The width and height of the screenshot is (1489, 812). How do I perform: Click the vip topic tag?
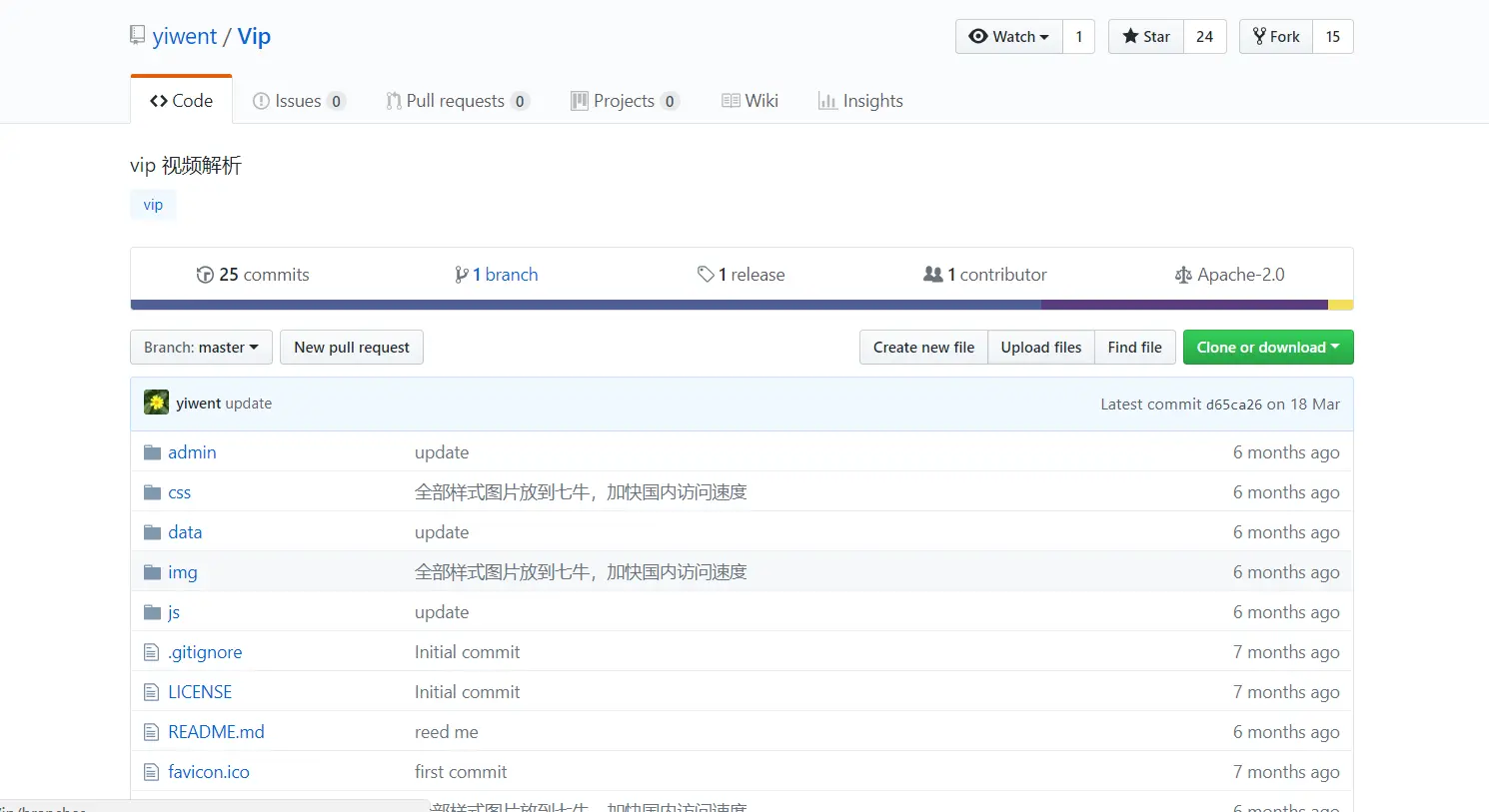coord(153,205)
